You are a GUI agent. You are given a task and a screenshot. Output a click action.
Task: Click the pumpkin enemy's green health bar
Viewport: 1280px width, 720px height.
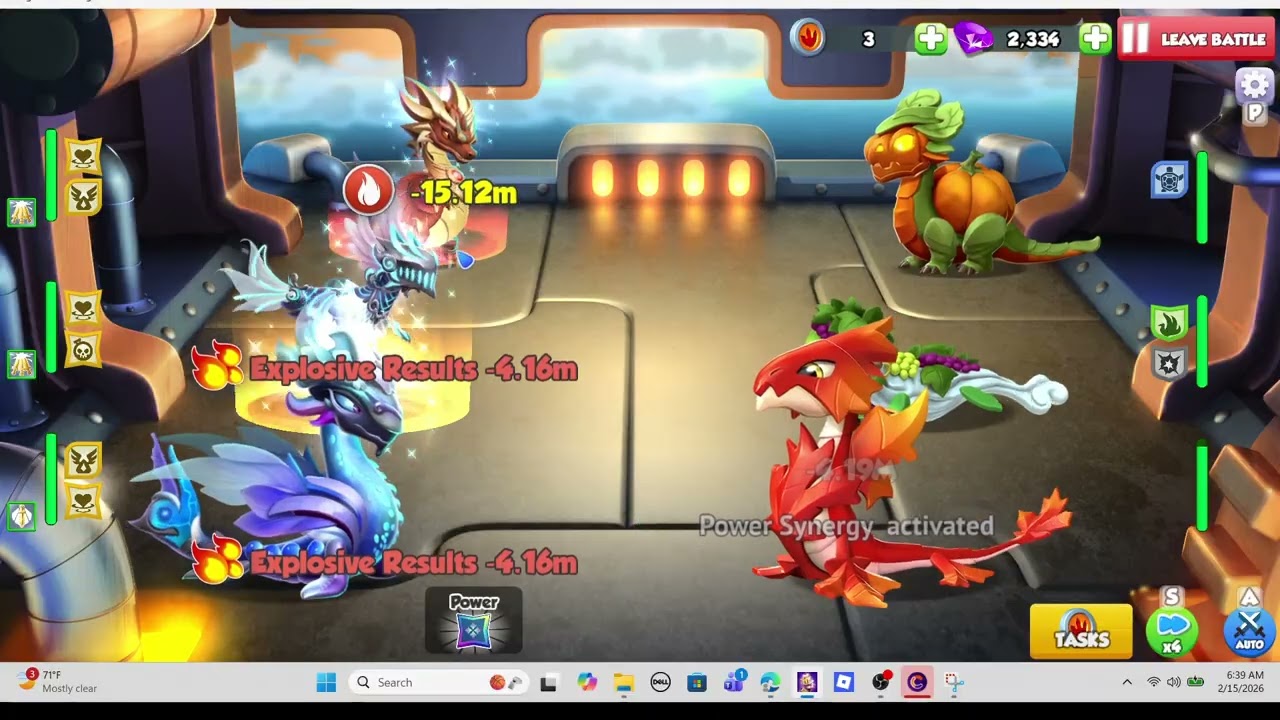pos(1202,197)
